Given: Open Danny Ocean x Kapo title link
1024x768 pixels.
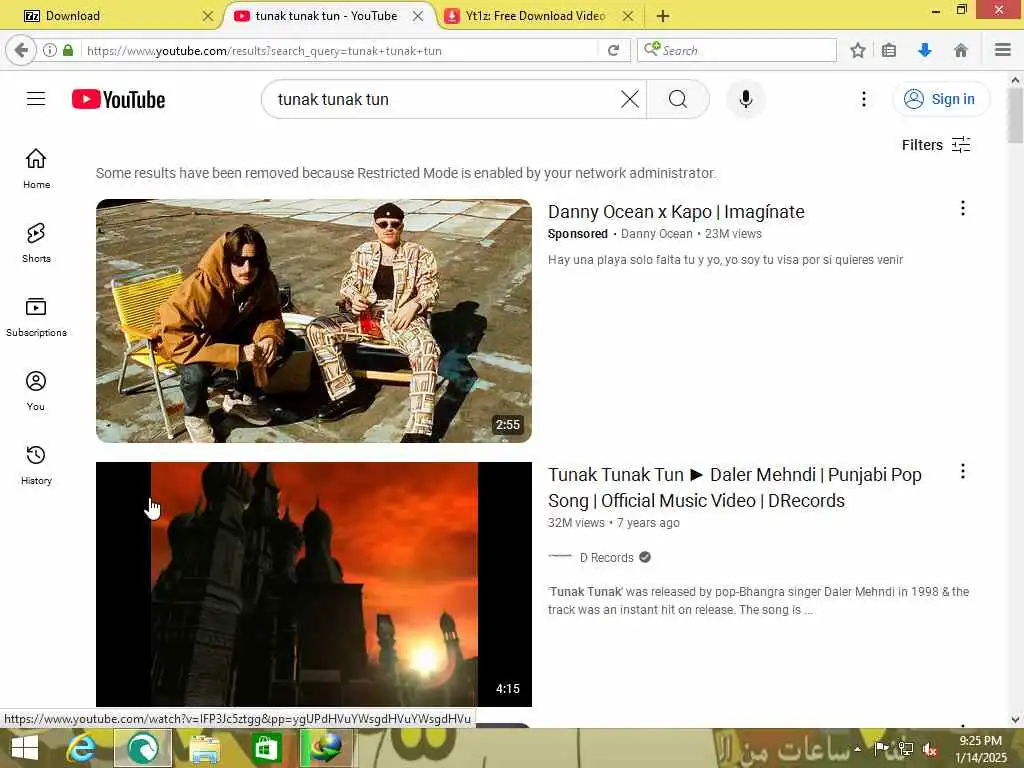Looking at the screenshot, I should 676,212.
